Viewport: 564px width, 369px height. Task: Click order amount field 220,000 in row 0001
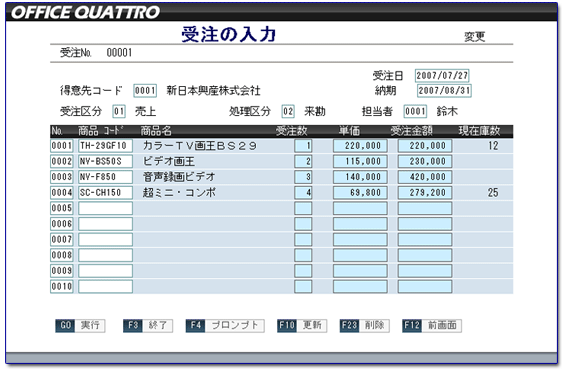(x=425, y=146)
